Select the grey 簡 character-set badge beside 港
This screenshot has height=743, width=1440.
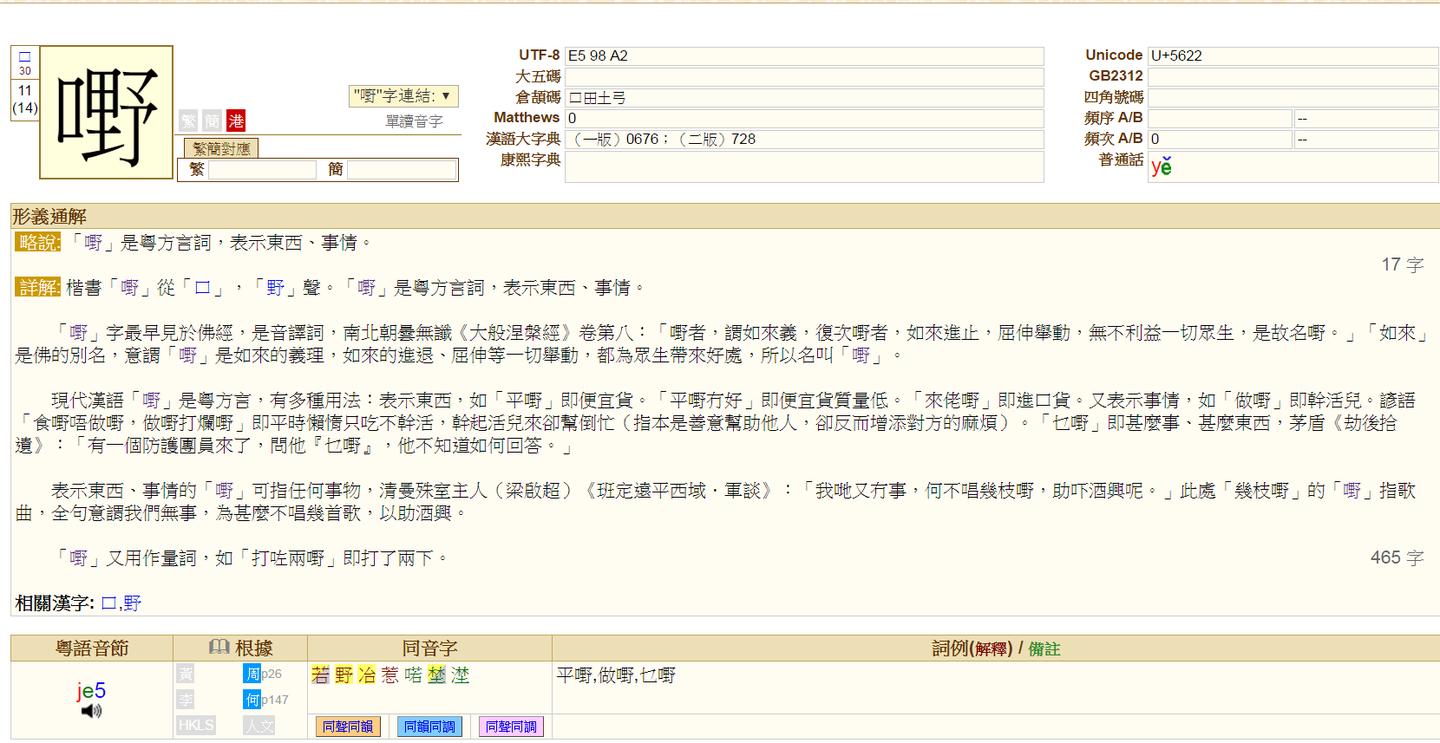coord(211,120)
